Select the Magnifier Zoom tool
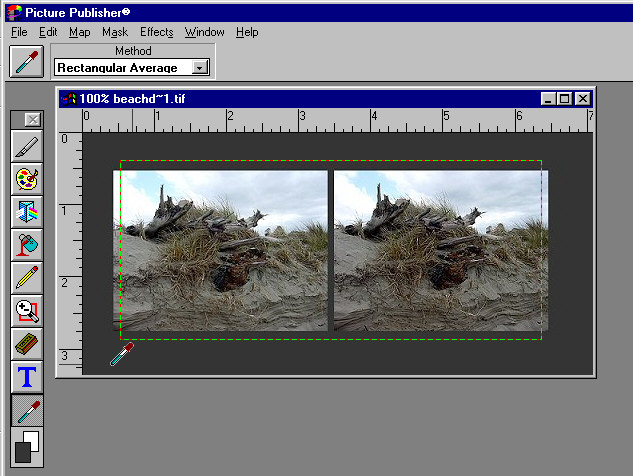Screen dimensions: 633x476 27,312
